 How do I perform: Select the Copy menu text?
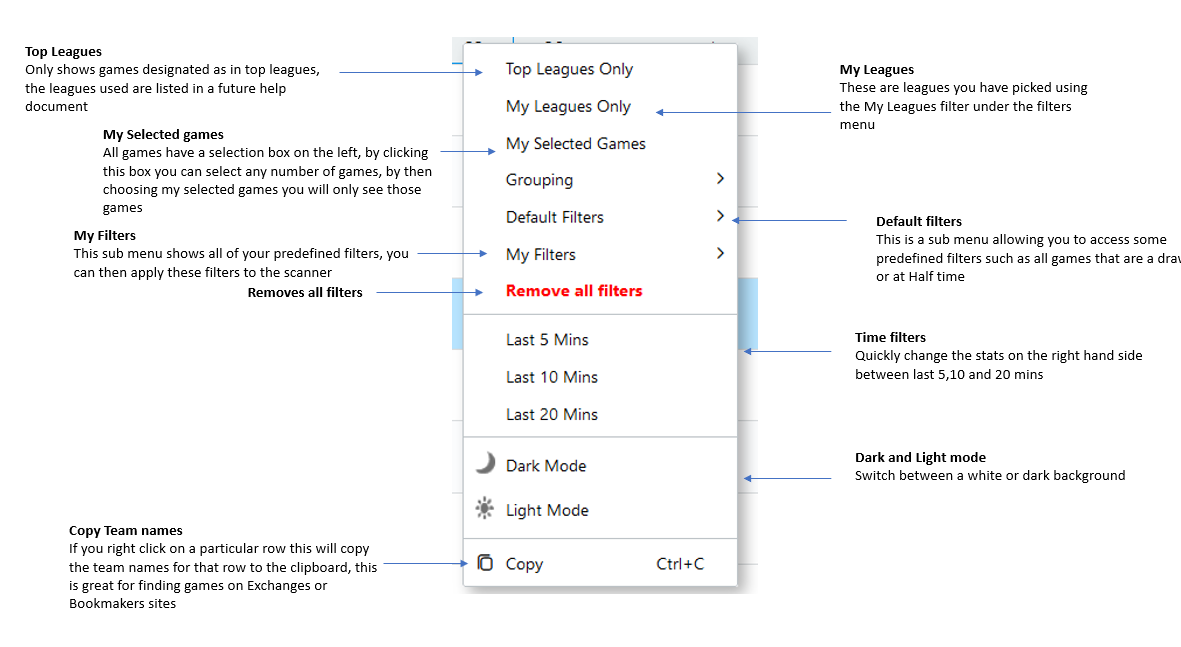click(524, 564)
